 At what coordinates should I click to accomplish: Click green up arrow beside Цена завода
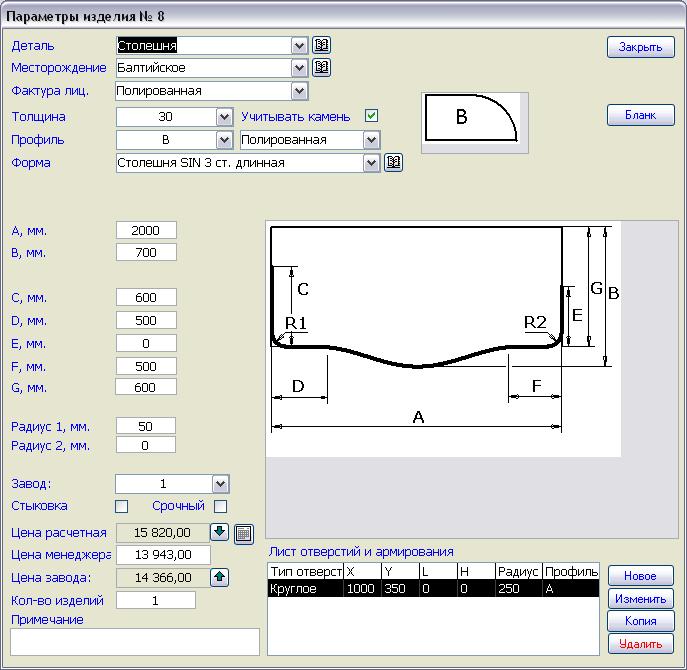click(220, 577)
